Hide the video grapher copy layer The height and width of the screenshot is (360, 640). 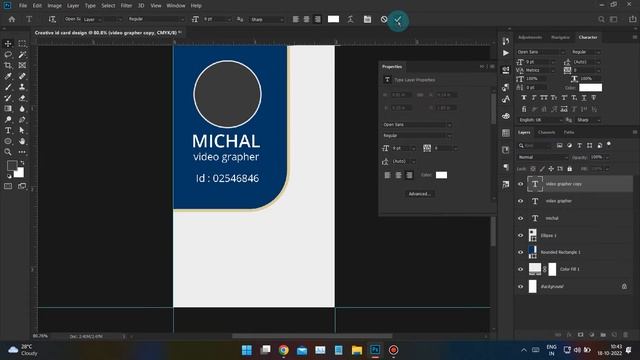520,184
